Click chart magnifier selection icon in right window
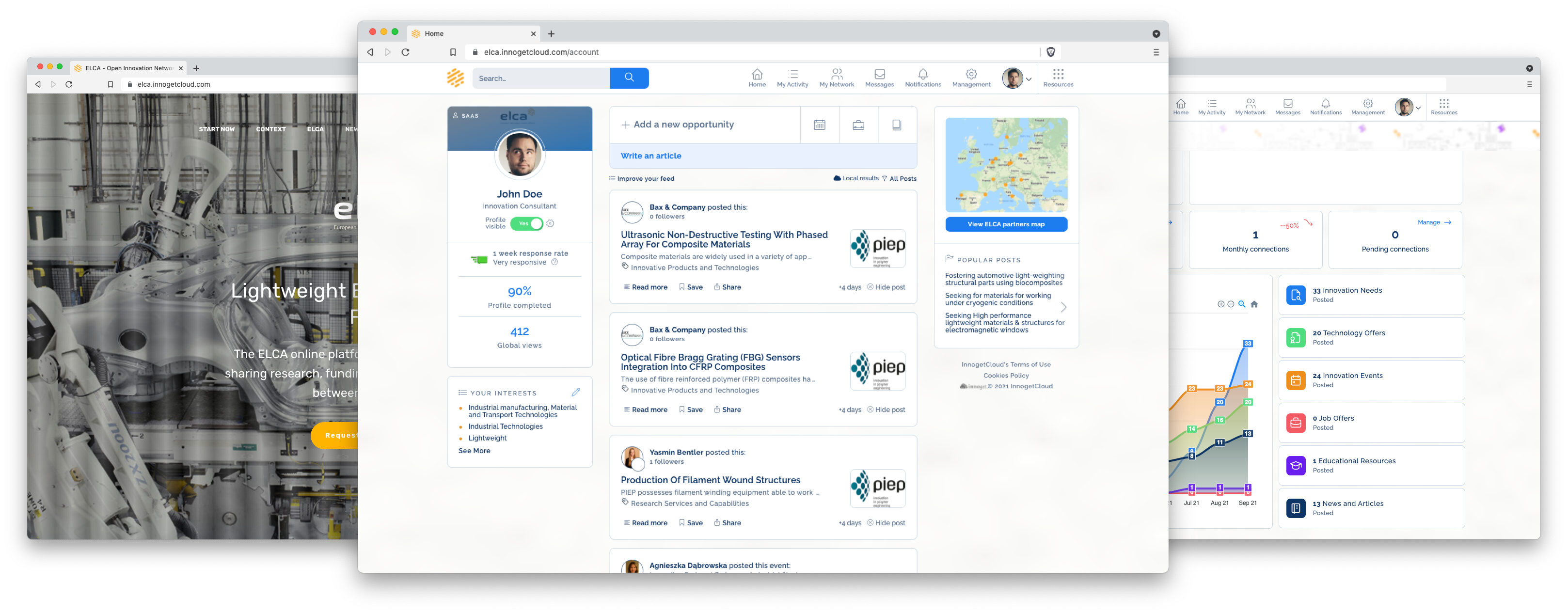The image size is (1568, 614). 1242,304
